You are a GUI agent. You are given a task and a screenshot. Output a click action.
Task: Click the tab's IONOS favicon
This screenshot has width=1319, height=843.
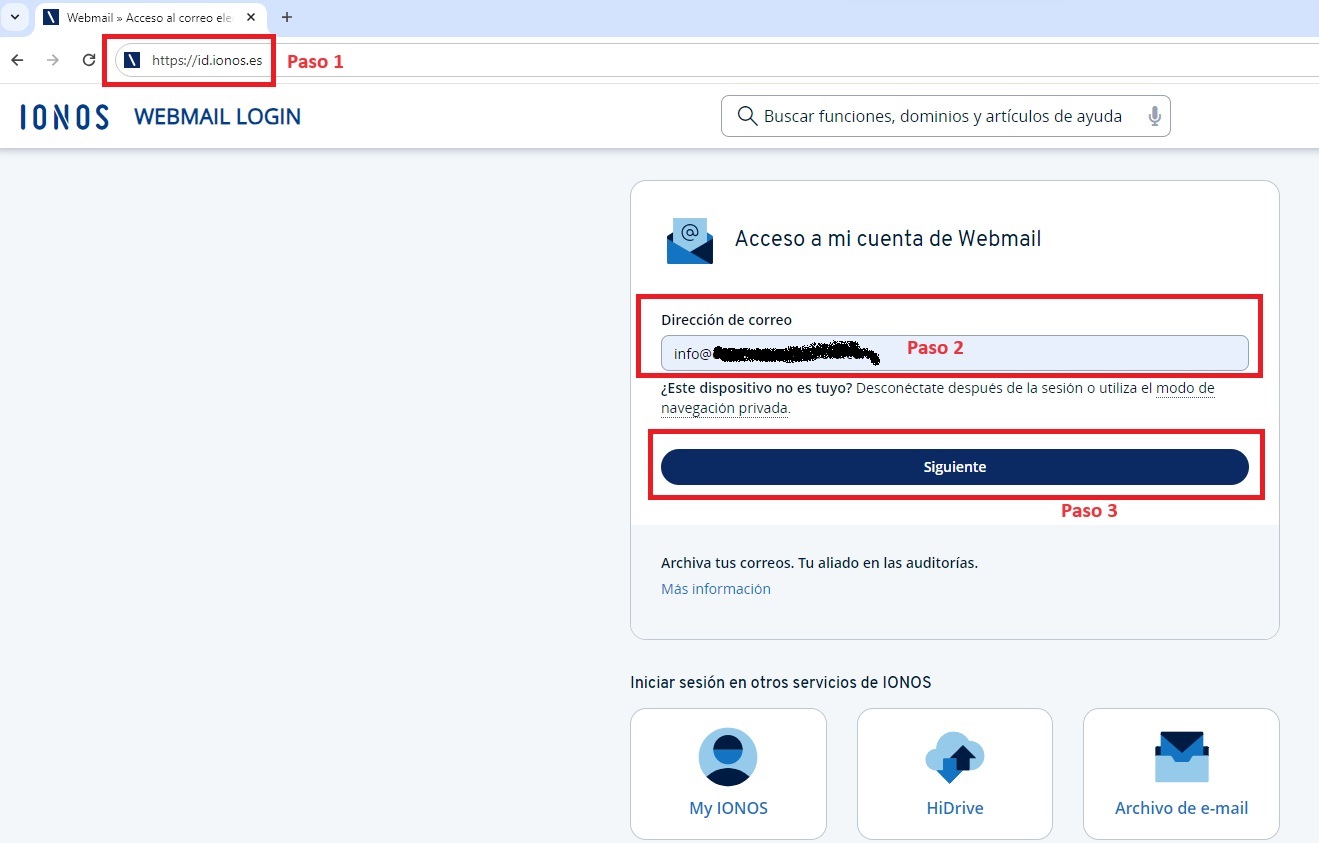pyautogui.click(x=51, y=18)
